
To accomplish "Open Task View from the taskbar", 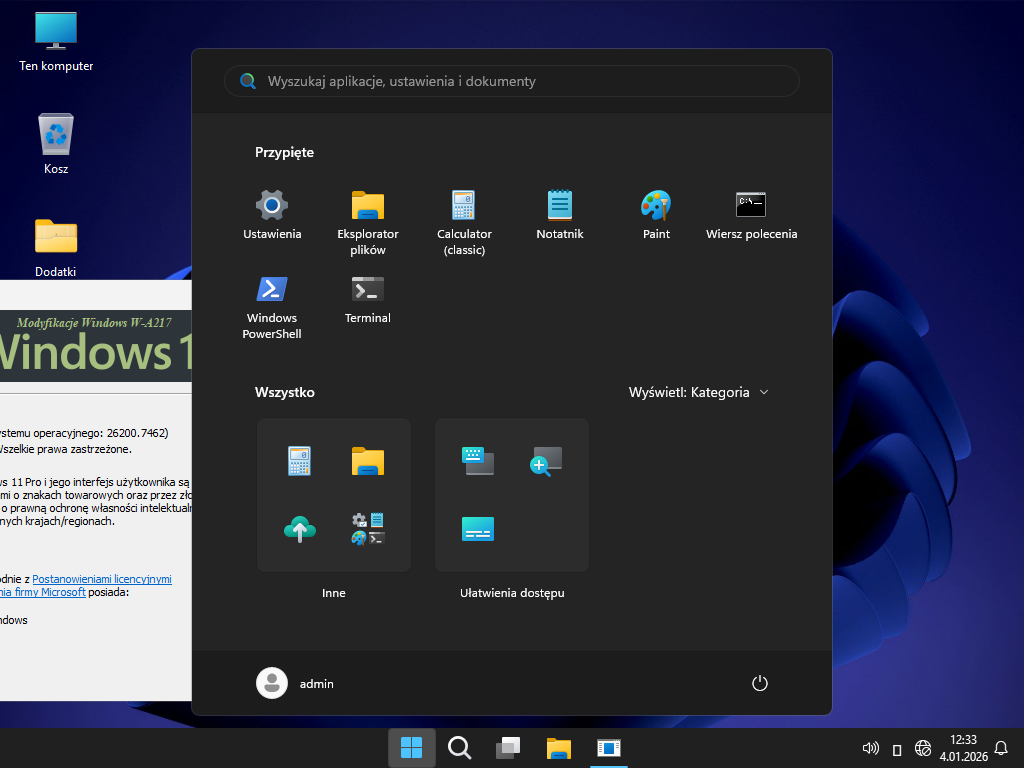I will [508, 747].
